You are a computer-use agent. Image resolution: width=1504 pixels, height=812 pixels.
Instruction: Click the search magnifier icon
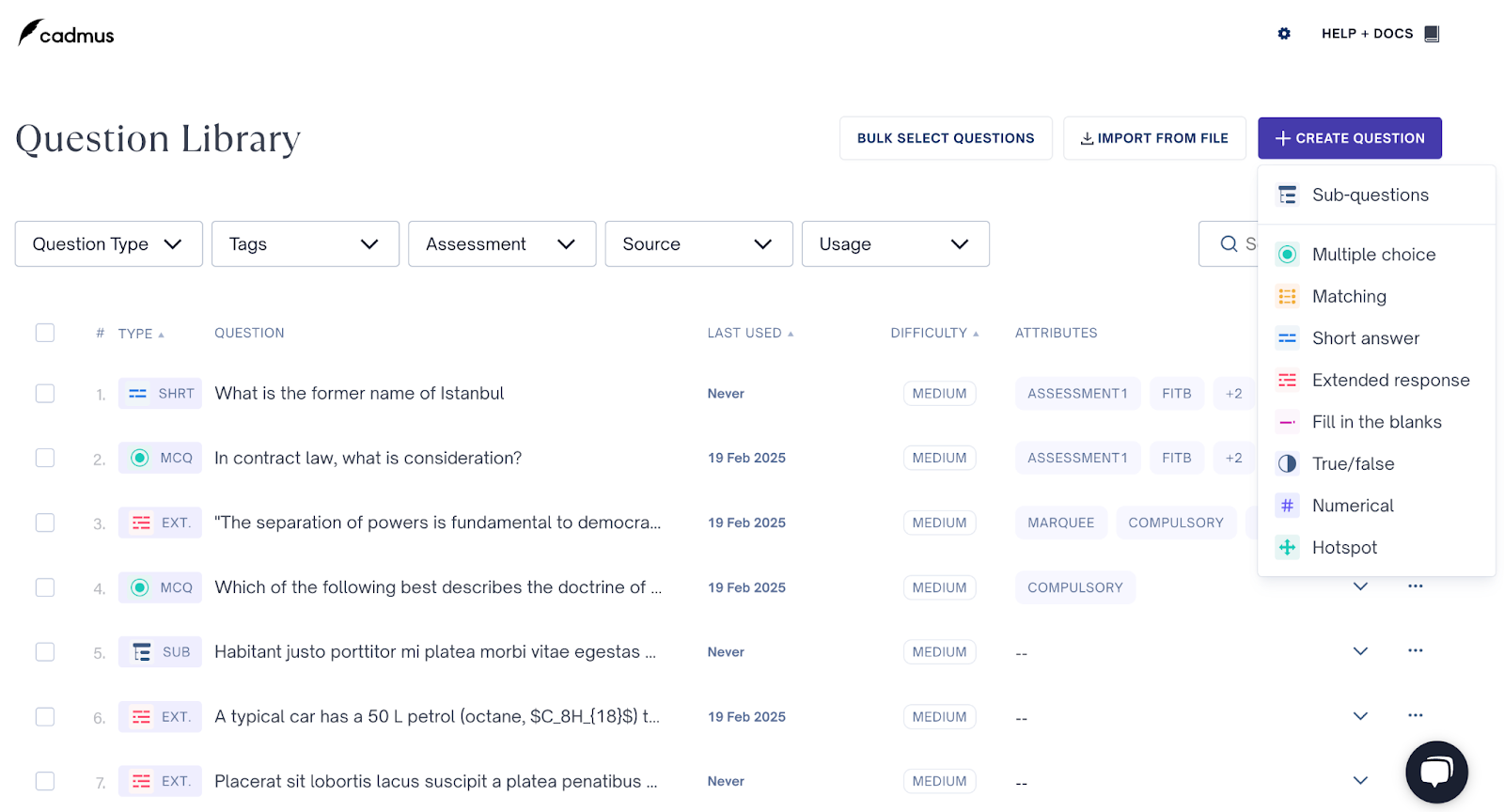tap(1229, 244)
